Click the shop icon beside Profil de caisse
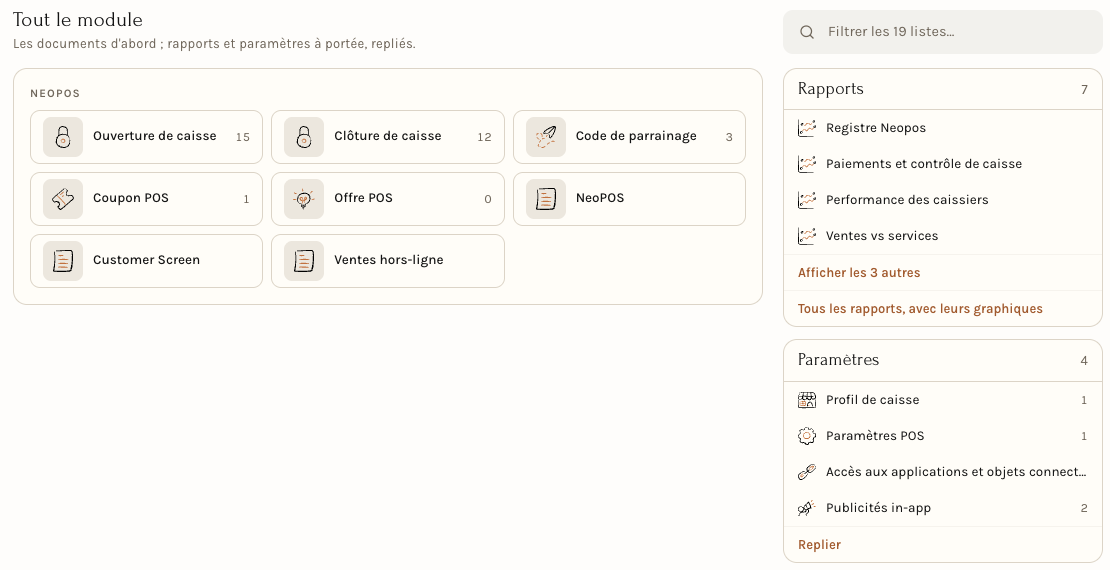Screen dimensions: 1110x570 click(807, 400)
